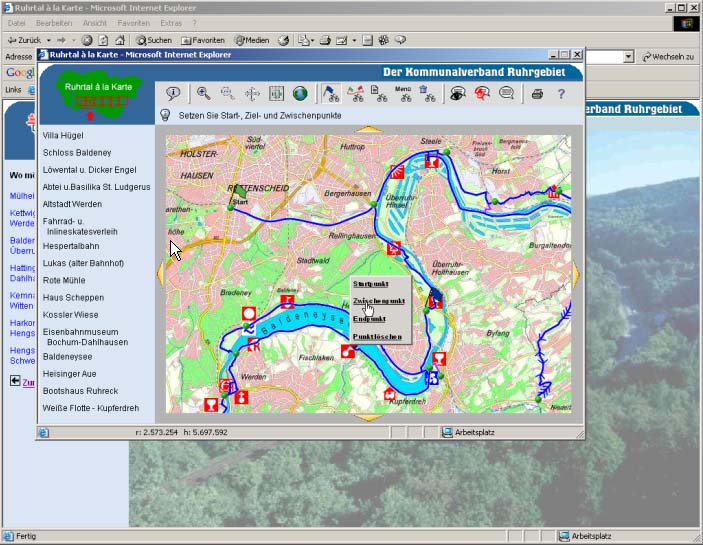Viewport: 703px width, 545px height.
Task: Click the calculate bike route icon
Action: point(355,94)
